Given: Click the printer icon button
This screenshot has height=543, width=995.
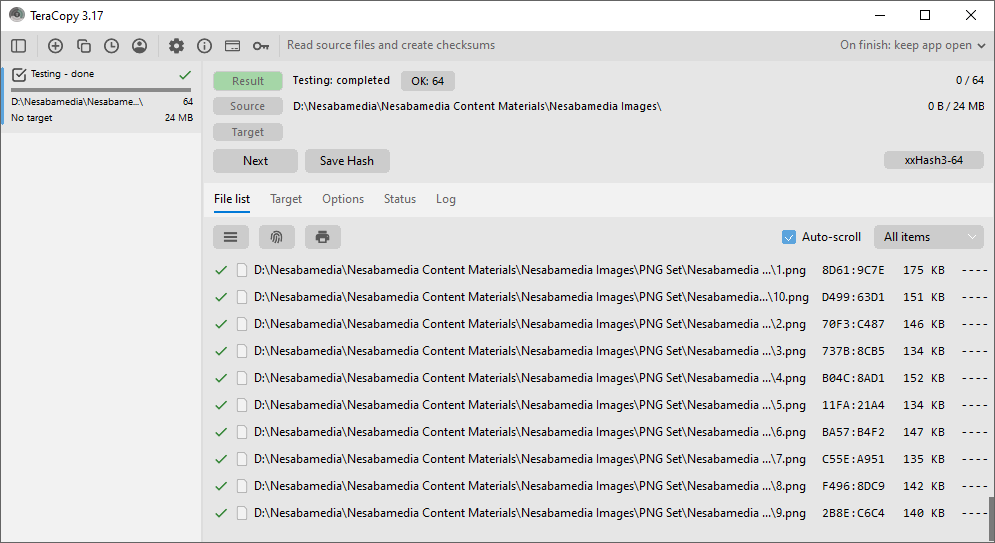Looking at the screenshot, I should (322, 237).
